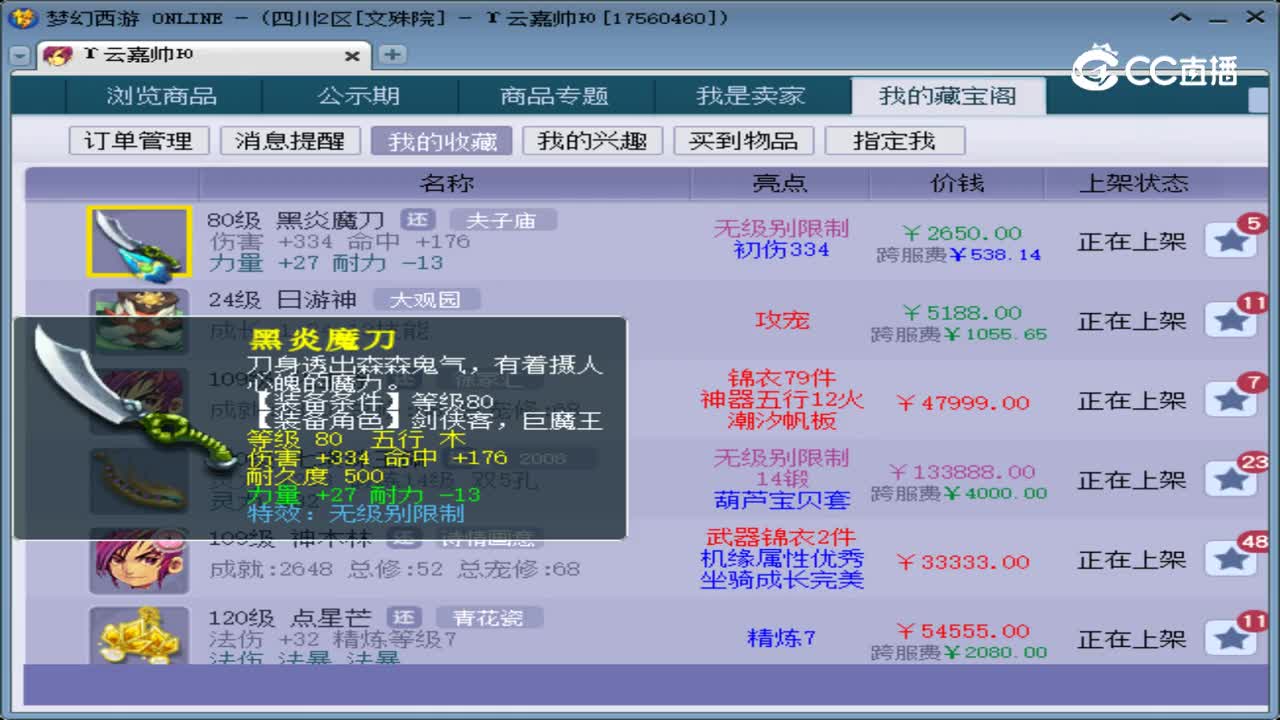Add a new tab with plus button
Screen dimensions: 1280x720
pyautogui.click(x=392, y=55)
